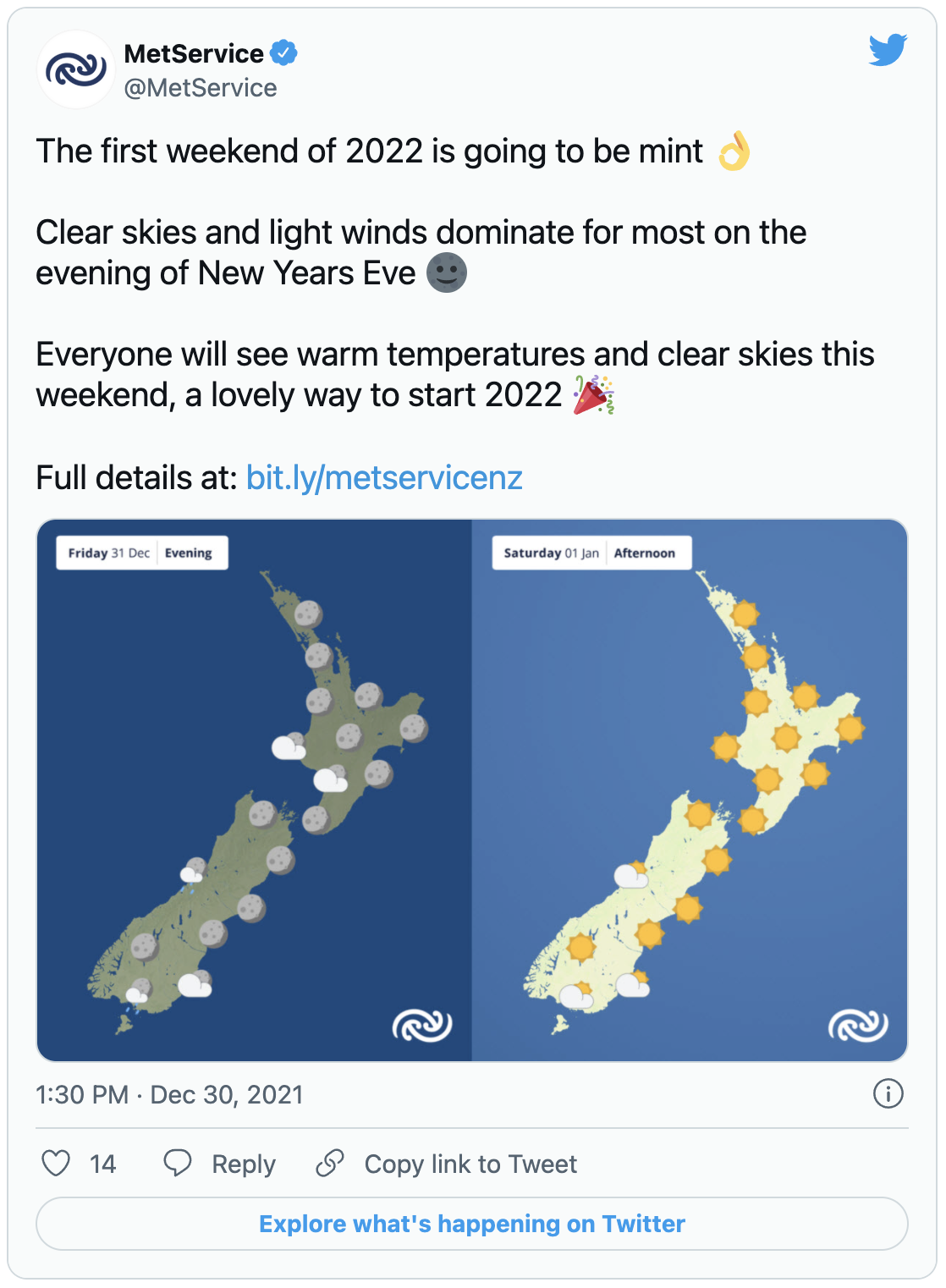This screenshot has width=946, height=1288.
Task: Click the Saturday 01 Jan Afternoon label
Action: [591, 553]
